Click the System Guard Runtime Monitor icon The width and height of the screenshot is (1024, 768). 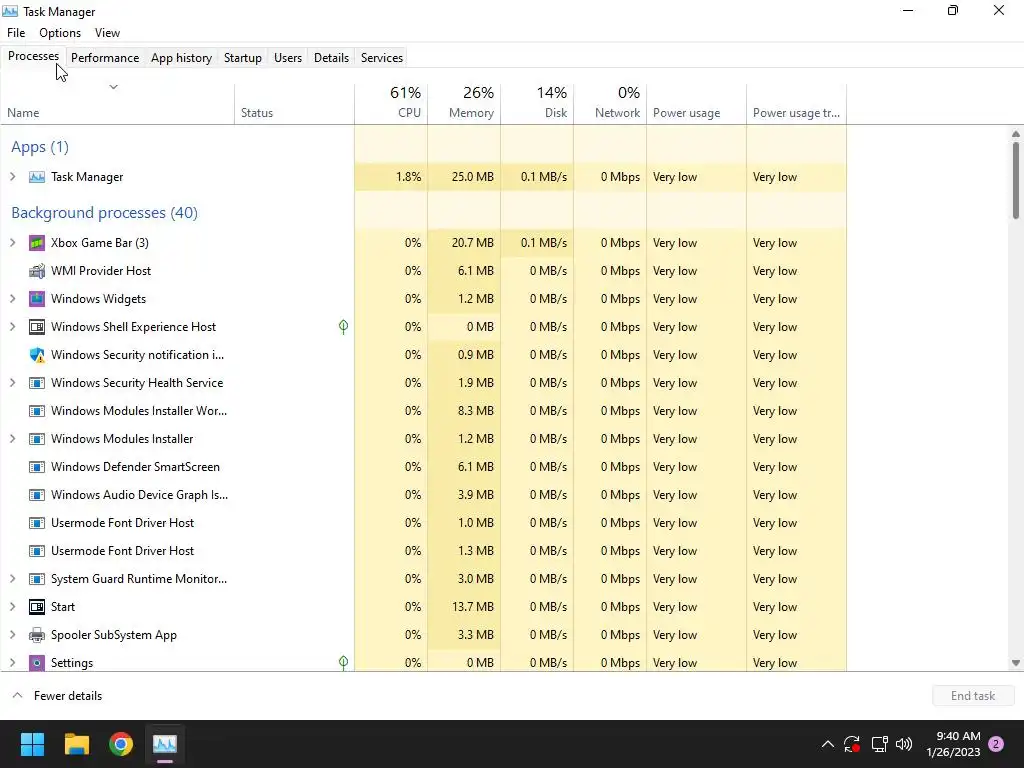click(37, 579)
